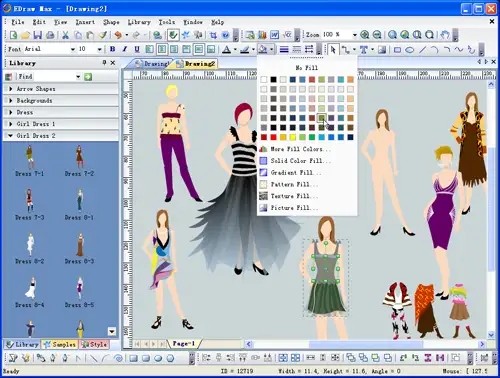500x378 pixels.
Task: Select the Dress 7-2 thumbnail
Action: click(79, 160)
